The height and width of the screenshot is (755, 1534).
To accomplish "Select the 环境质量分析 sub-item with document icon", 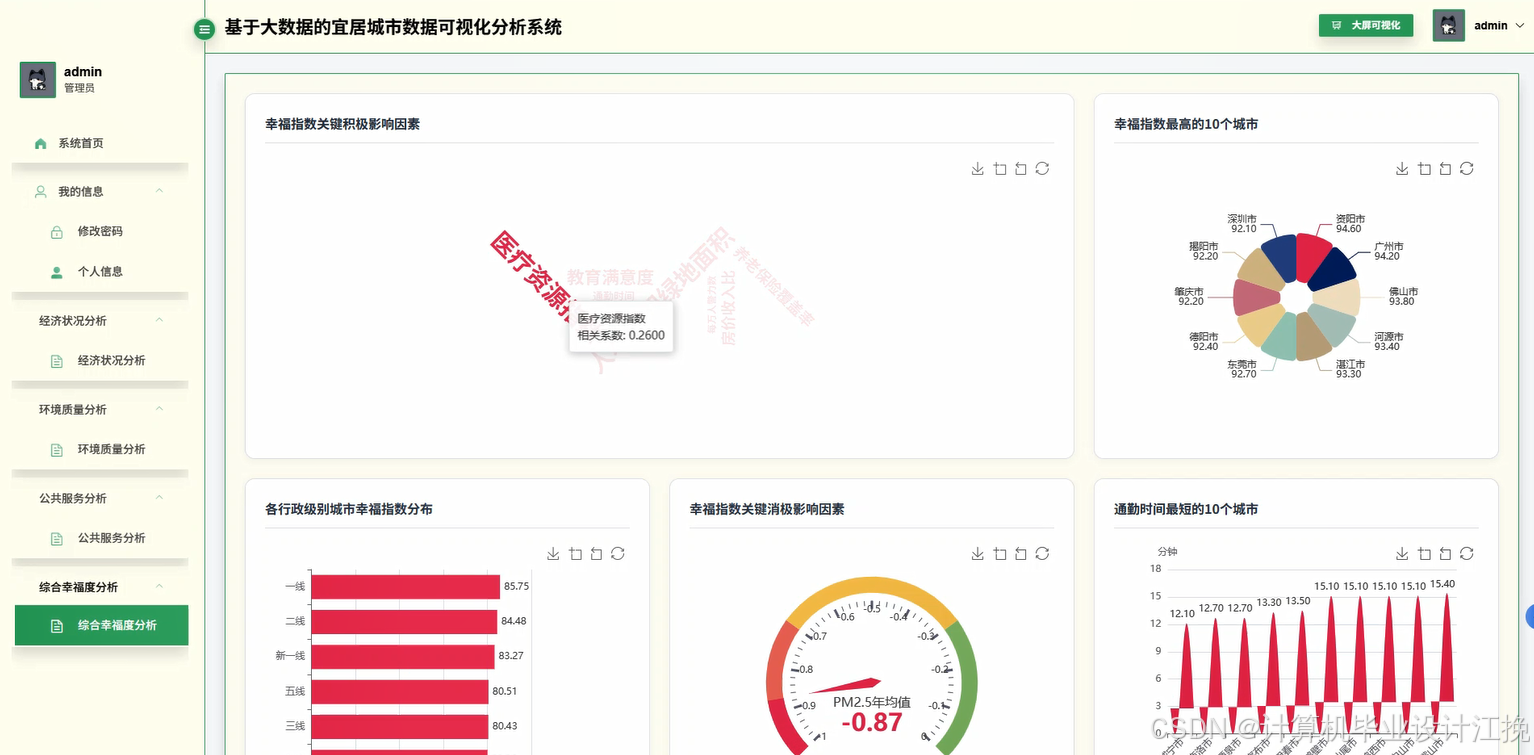I will coord(100,450).
